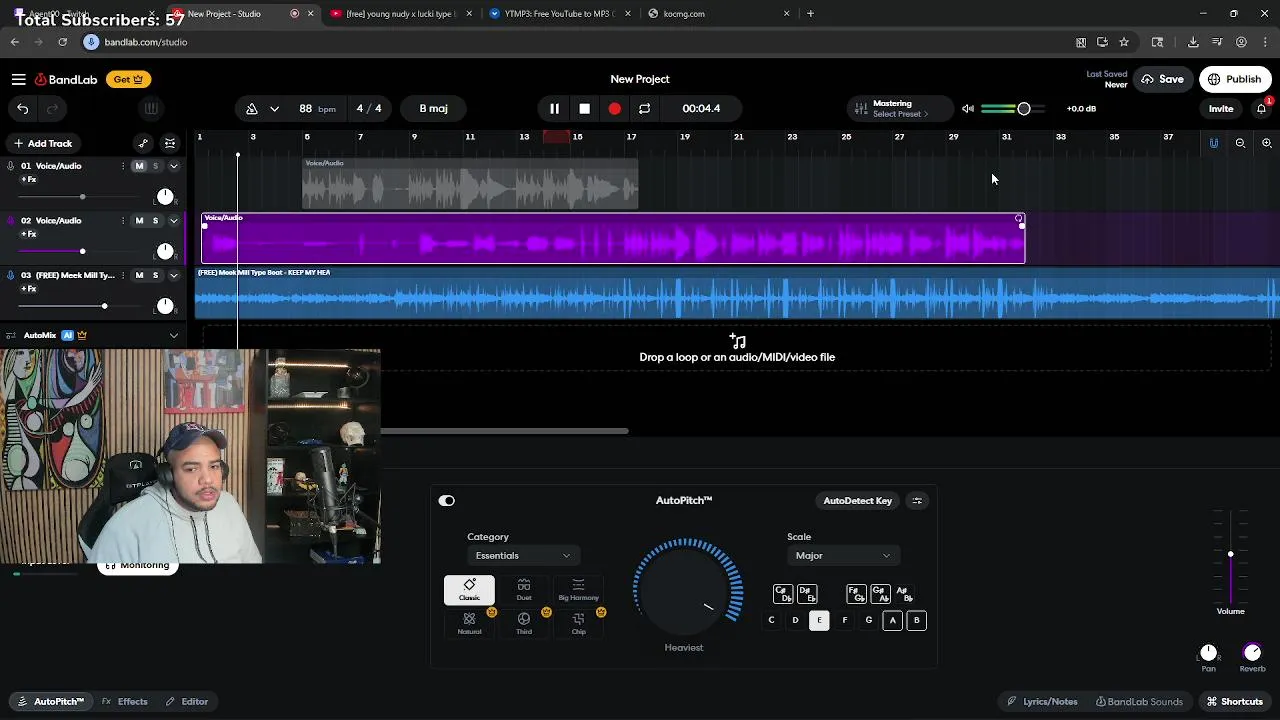Select the Classic AutoPitch preset
1280x720 pixels.
469,590
